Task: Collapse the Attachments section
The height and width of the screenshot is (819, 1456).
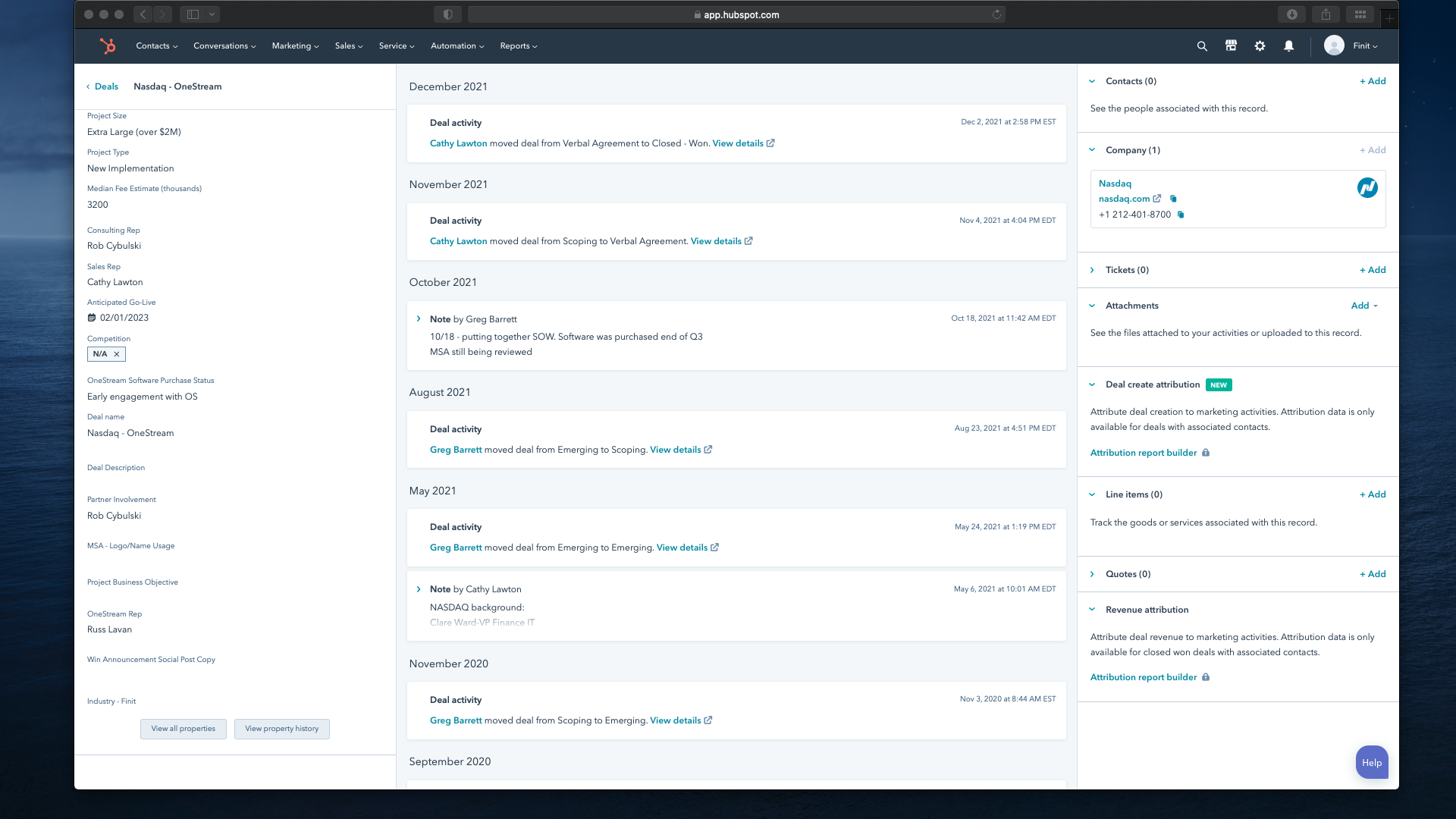Action: 1092,306
